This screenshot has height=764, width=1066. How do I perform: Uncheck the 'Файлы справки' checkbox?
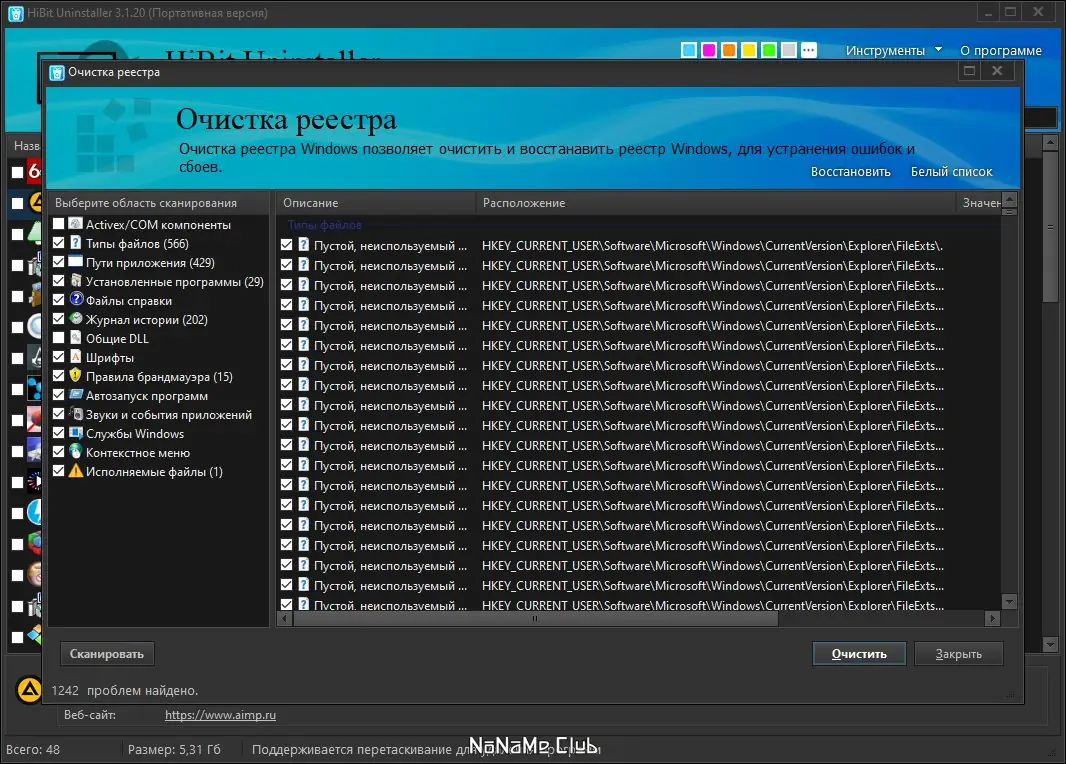pyautogui.click(x=58, y=300)
